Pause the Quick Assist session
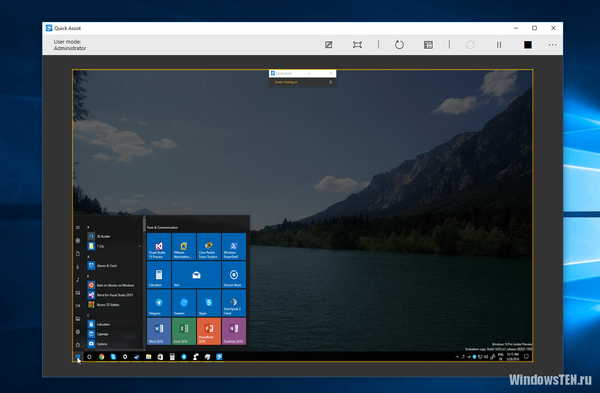The width and height of the screenshot is (600, 393). 499,45
